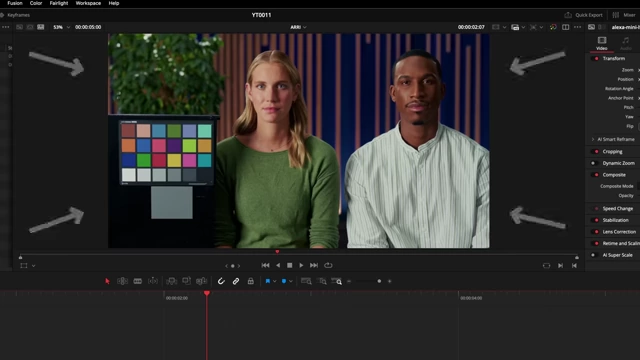Viewport: 640px width, 360px height.
Task: Stop viewer playback
Action: click(x=289, y=265)
